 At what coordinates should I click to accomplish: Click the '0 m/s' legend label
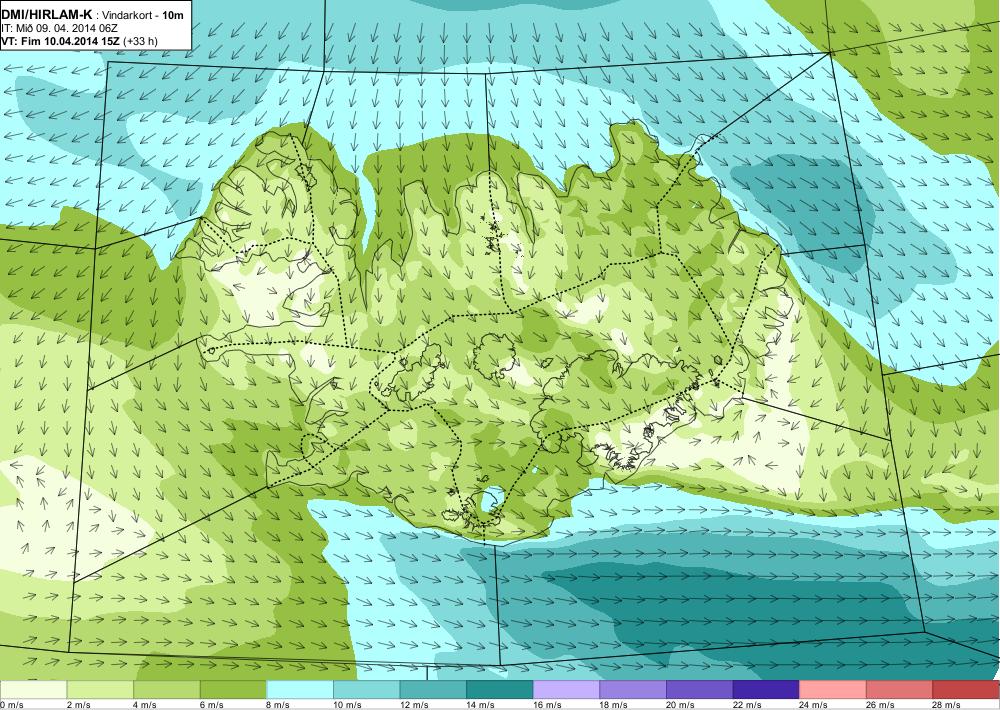pos(11,705)
